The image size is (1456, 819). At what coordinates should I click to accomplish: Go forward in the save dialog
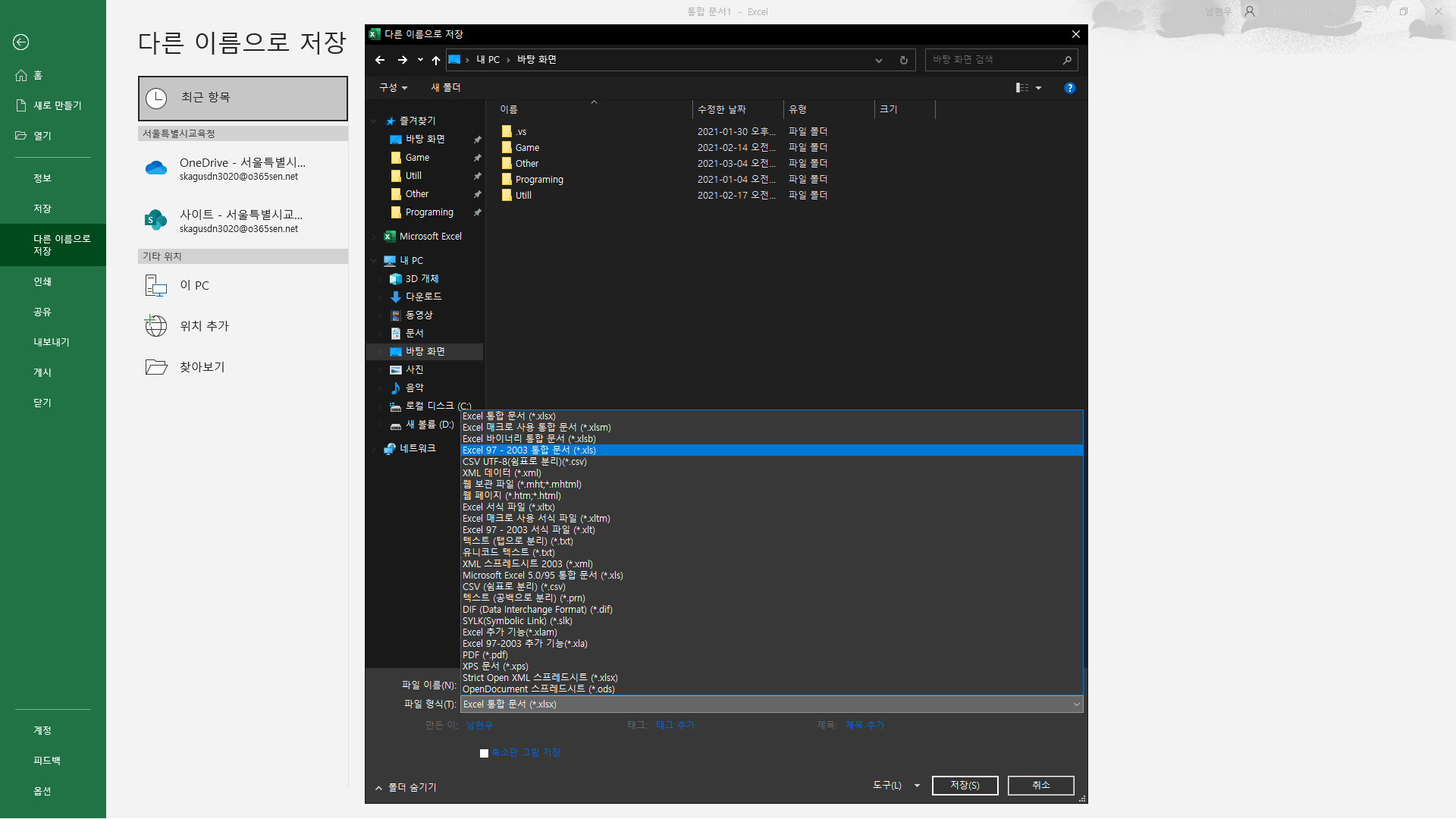(x=403, y=60)
